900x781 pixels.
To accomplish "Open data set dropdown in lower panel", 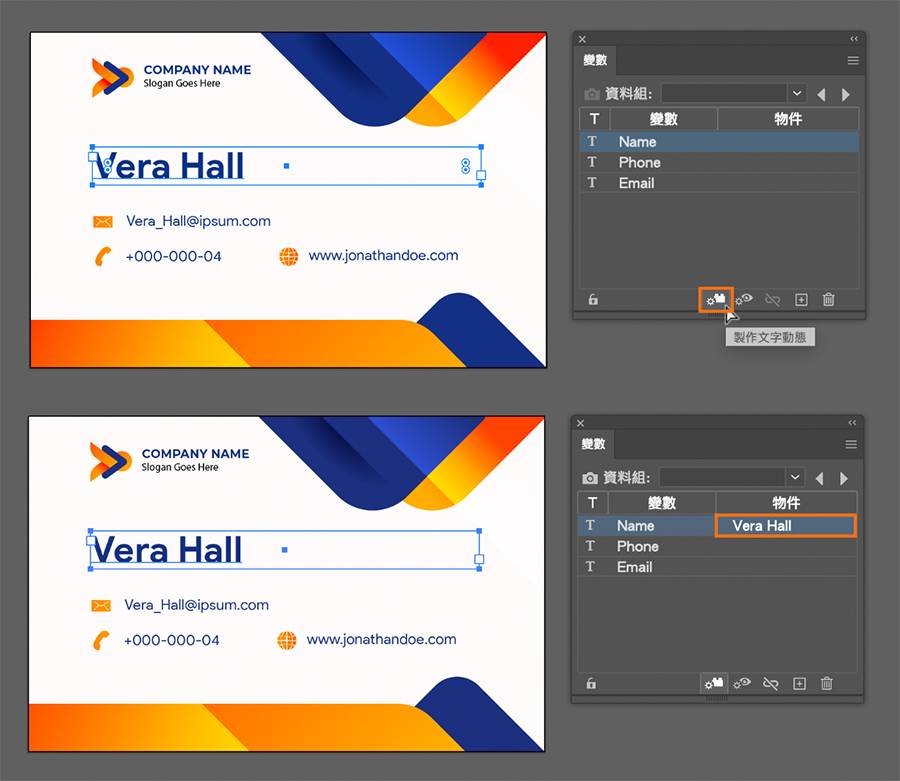I will coord(795,477).
